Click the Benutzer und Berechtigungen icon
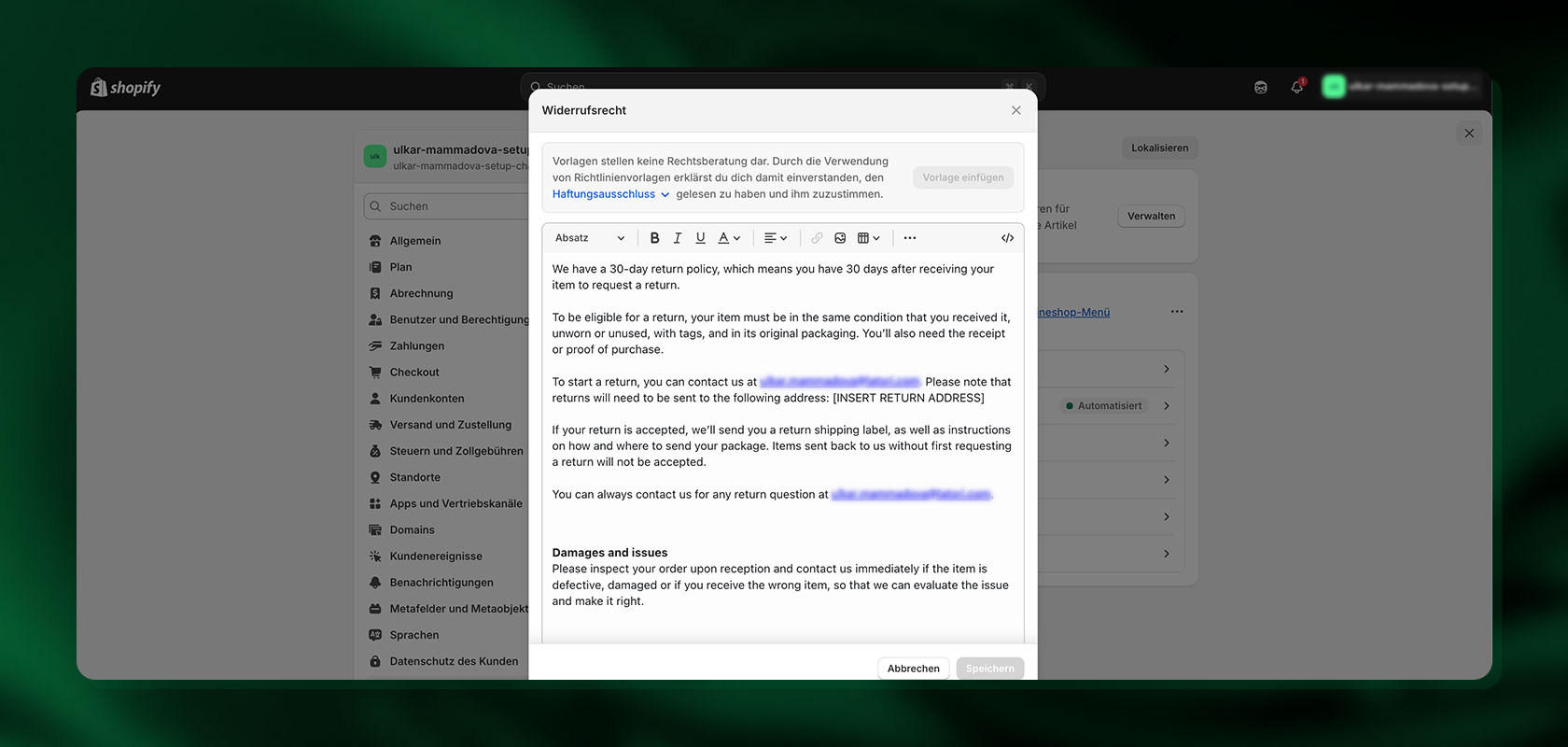 tap(375, 319)
